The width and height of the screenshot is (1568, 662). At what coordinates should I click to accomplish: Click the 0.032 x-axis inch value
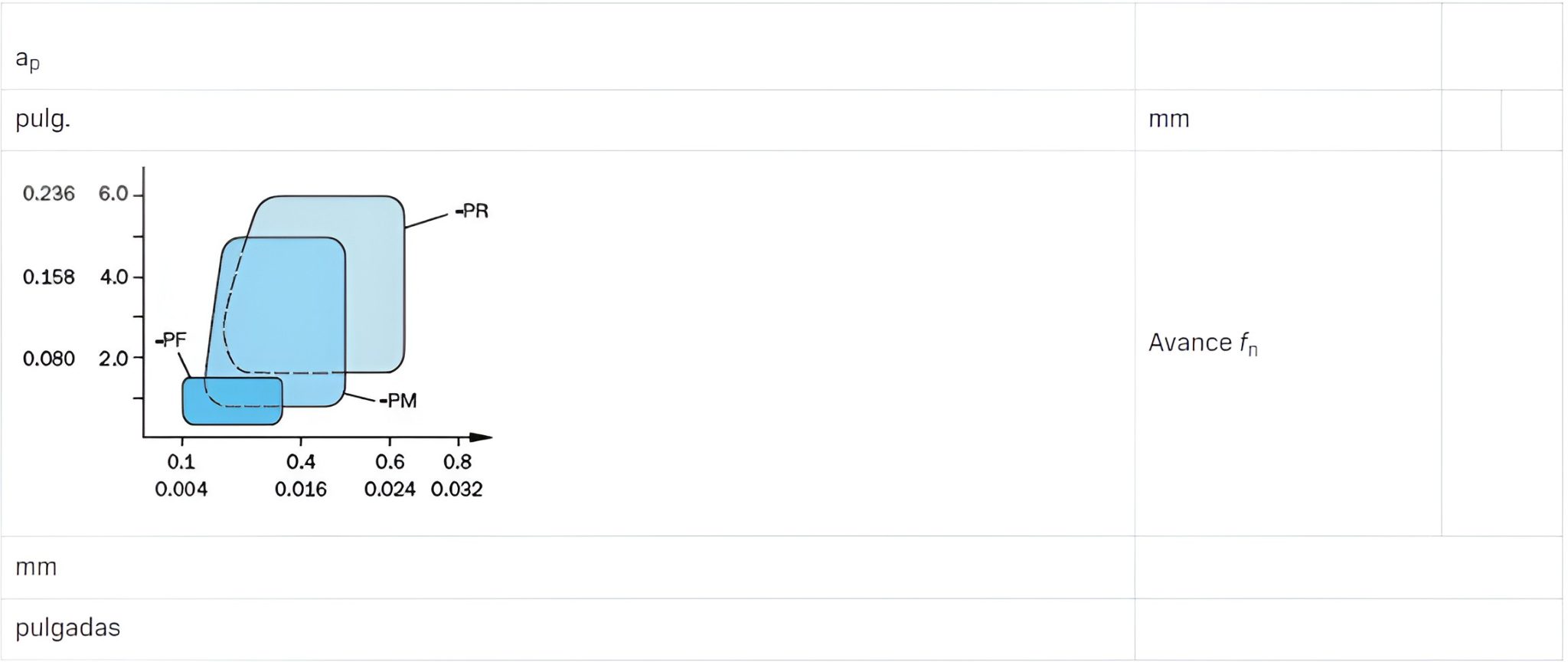pos(457,490)
